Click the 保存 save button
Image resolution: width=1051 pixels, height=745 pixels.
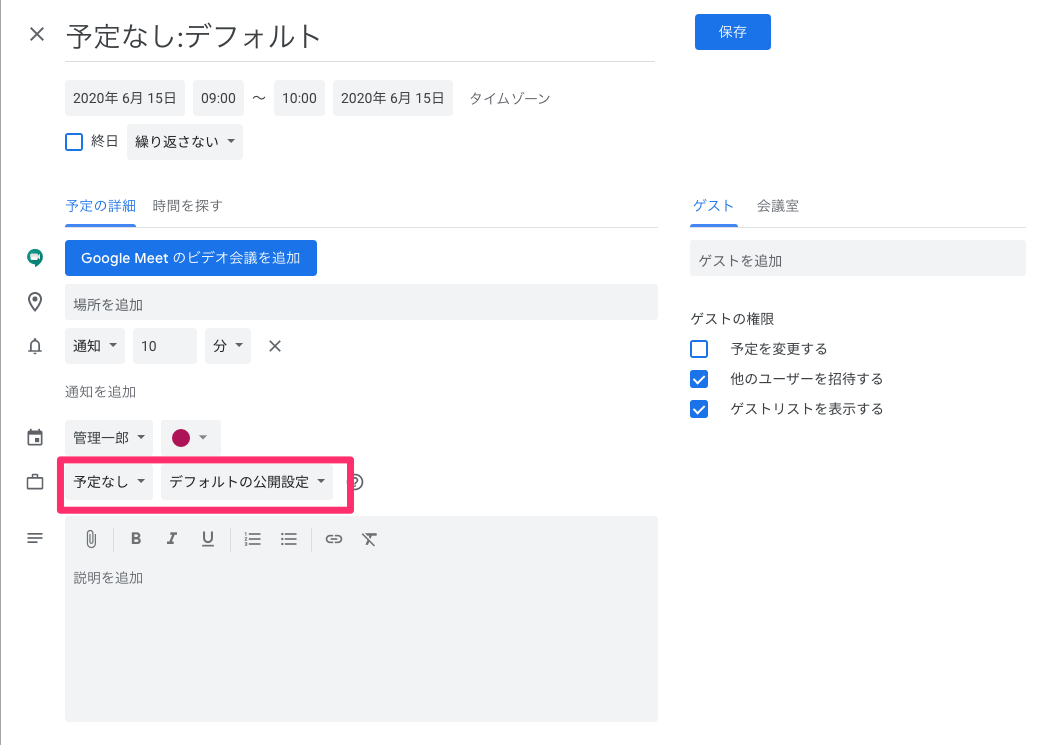tap(732, 32)
